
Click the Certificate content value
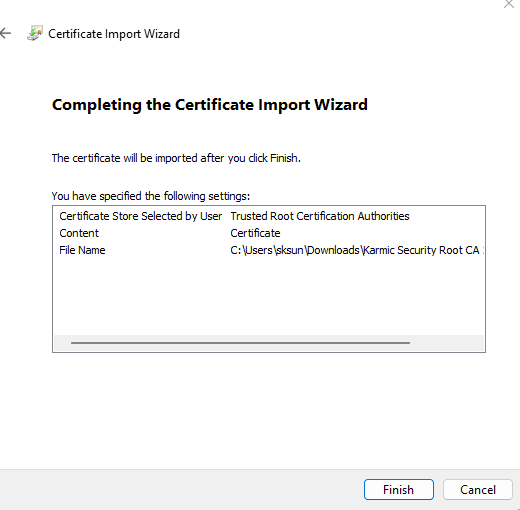coord(255,233)
